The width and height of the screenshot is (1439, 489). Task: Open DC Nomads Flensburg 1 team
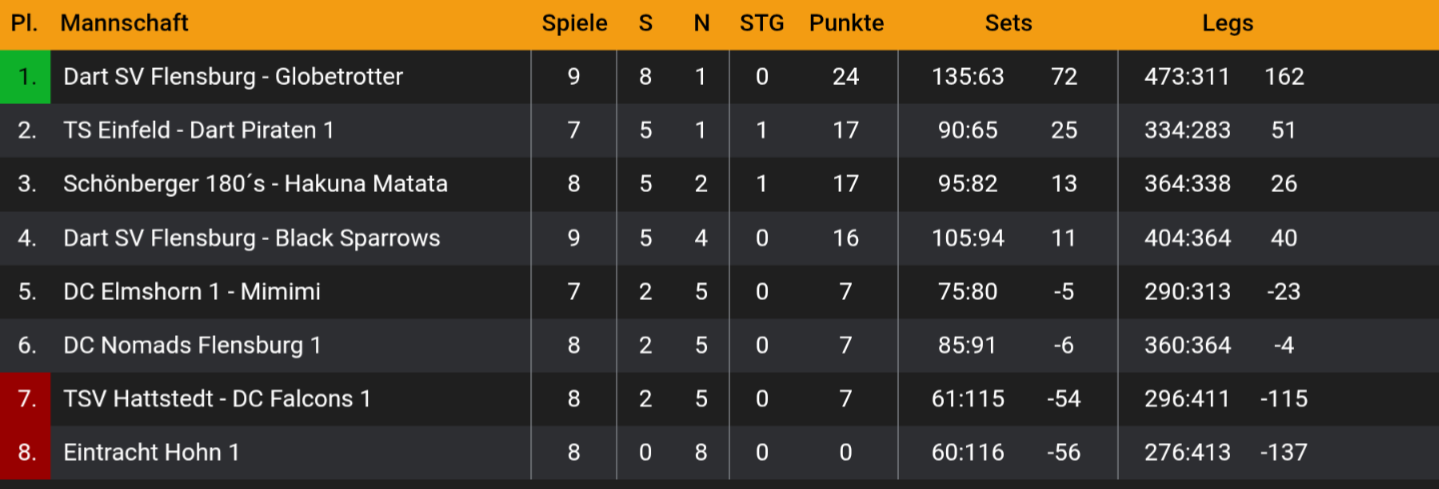tap(192, 346)
